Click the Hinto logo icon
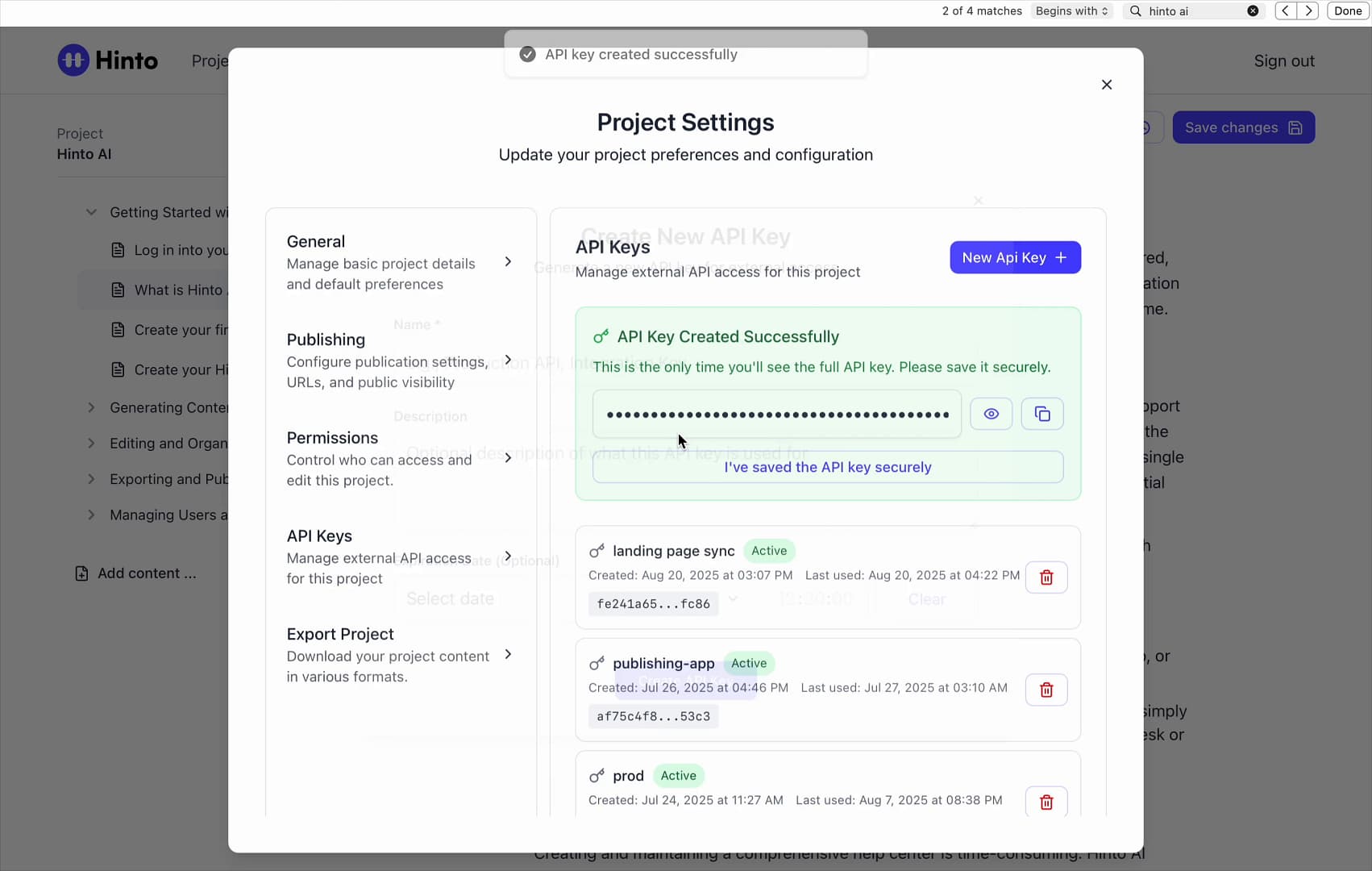This screenshot has width=1372, height=871. 73,60
